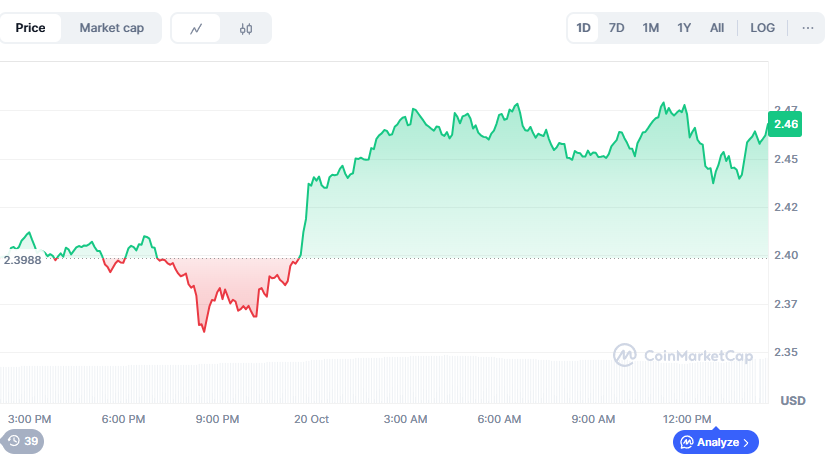Select the Price tab
The width and height of the screenshot is (827, 458).
[30, 28]
